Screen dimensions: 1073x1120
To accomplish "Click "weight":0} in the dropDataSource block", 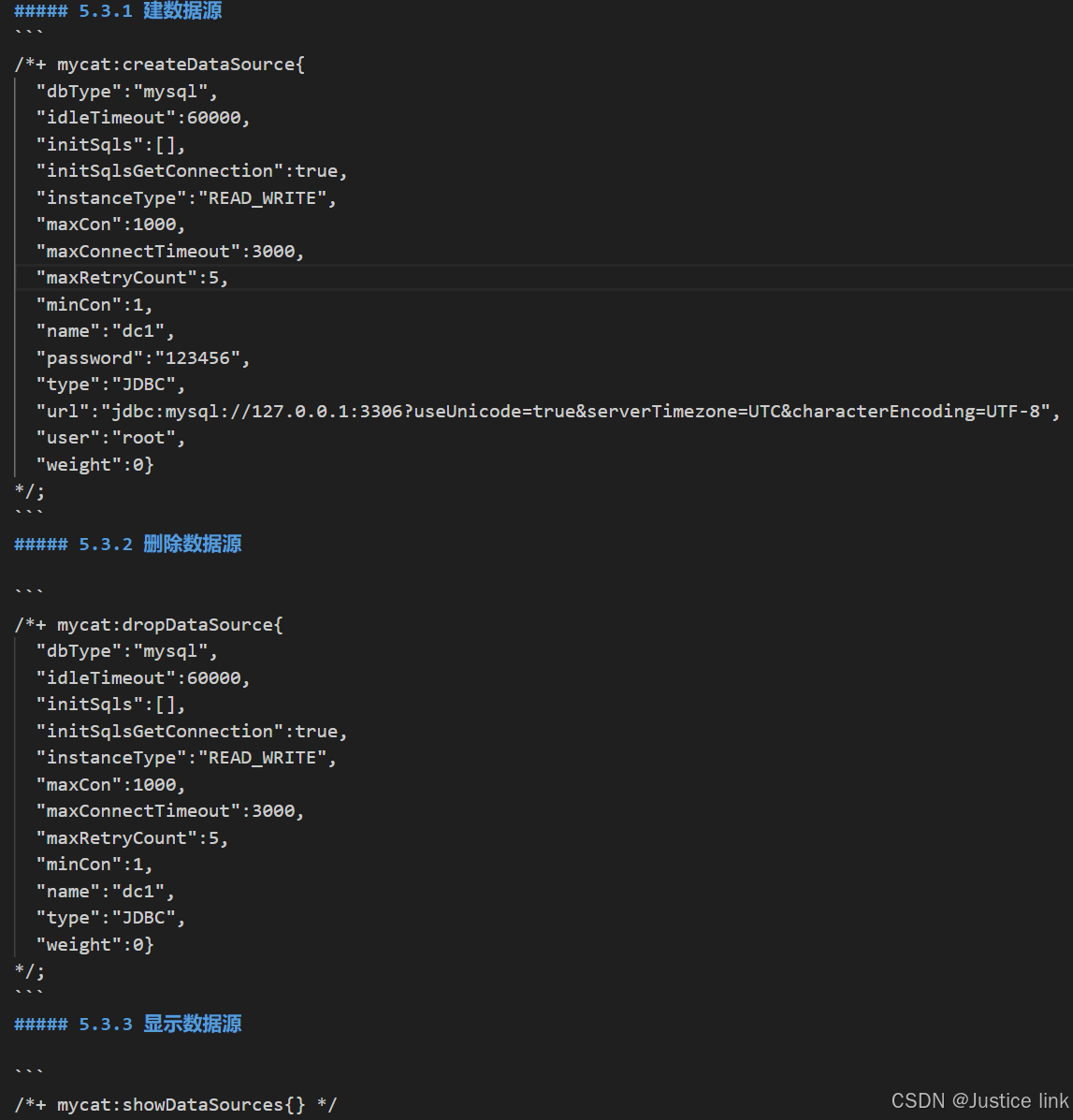I will tap(94, 945).
